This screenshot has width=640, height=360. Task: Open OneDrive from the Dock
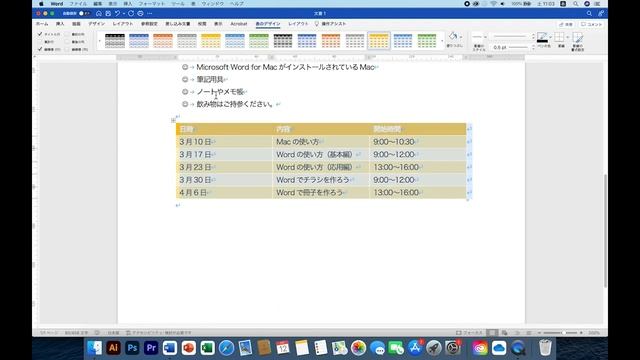pos(499,348)
